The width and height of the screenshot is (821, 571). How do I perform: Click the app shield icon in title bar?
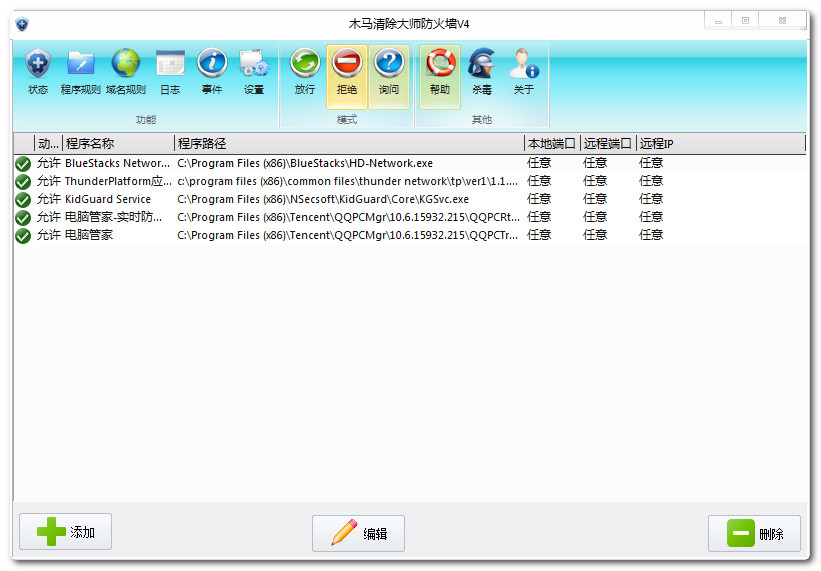[x=22, y=24]
